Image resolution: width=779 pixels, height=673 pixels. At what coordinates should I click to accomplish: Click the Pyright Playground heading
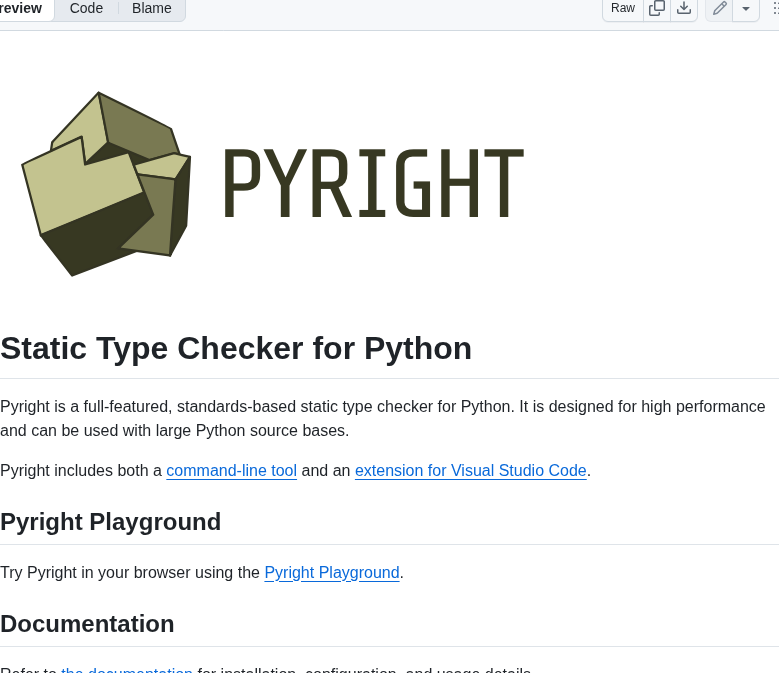110,522
